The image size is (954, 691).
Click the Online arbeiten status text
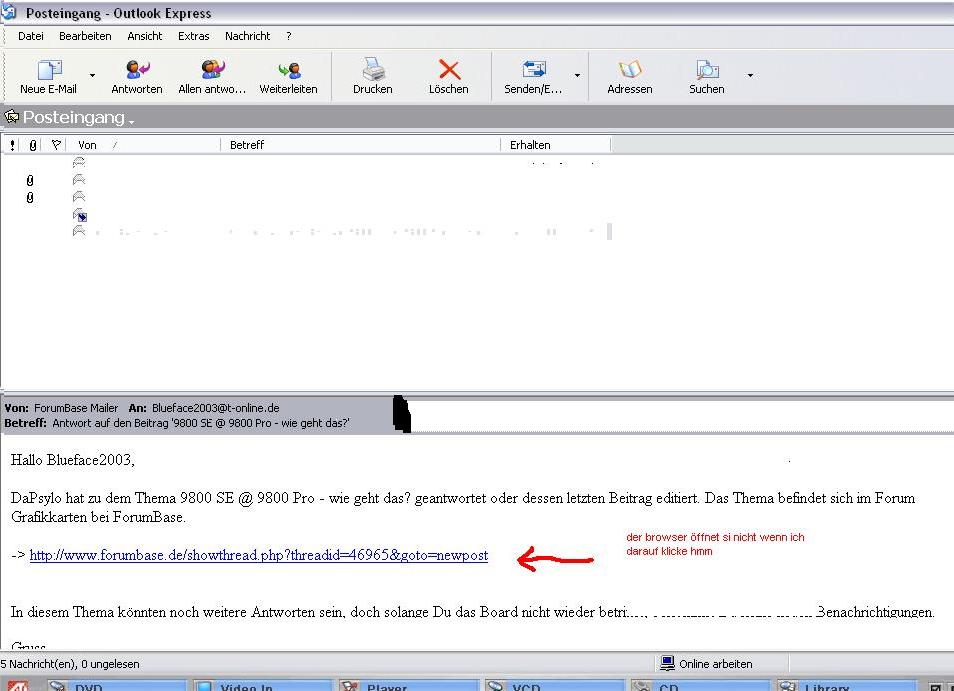[716, 664]
